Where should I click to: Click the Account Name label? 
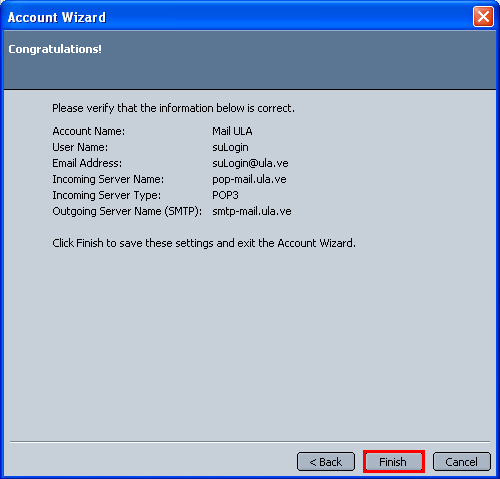tap(89, 131)
